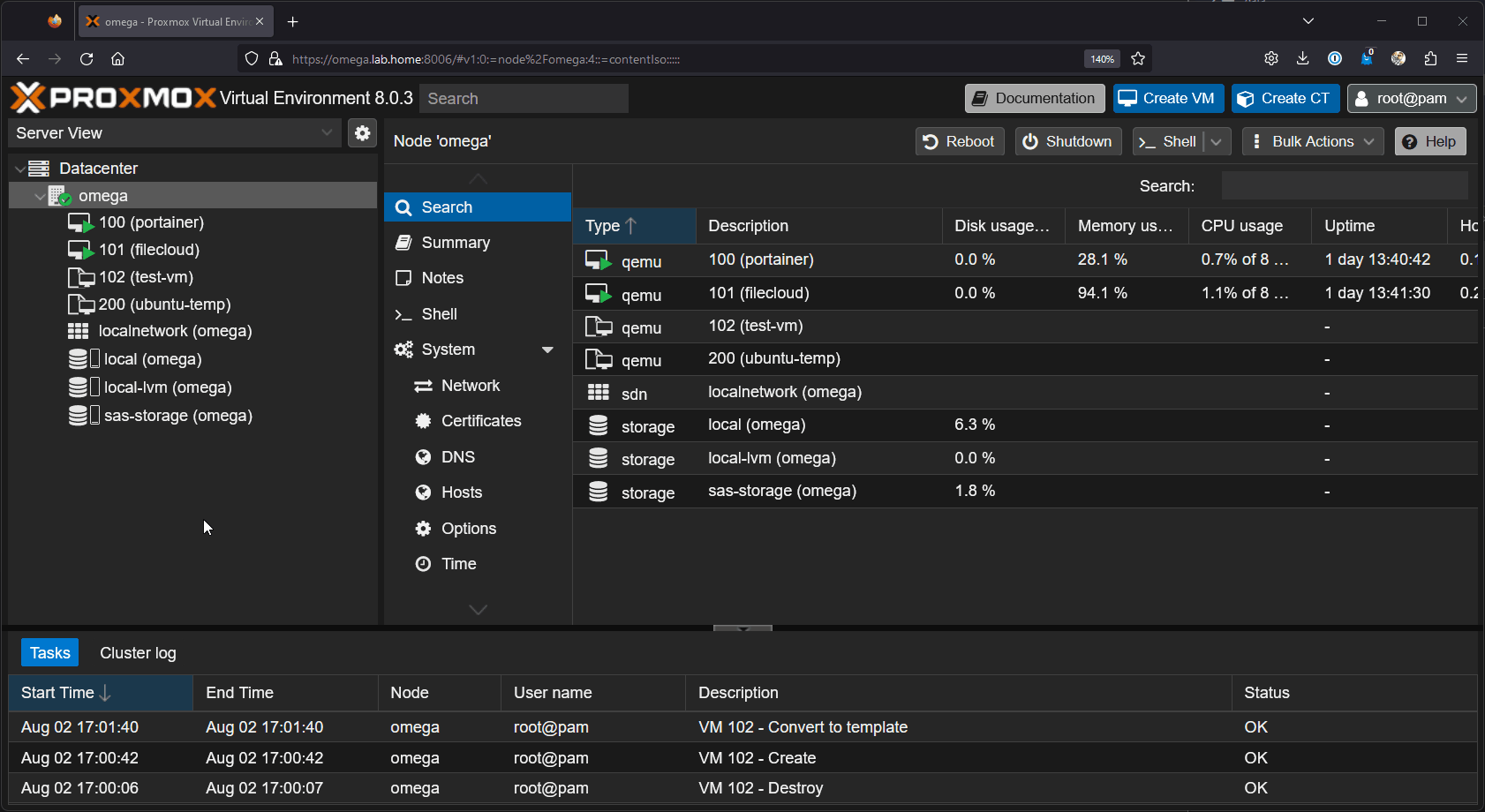Open Firefox extensions puzzle icon
Viewport: 1485px width, 812px height.
tap(1430, 58)
